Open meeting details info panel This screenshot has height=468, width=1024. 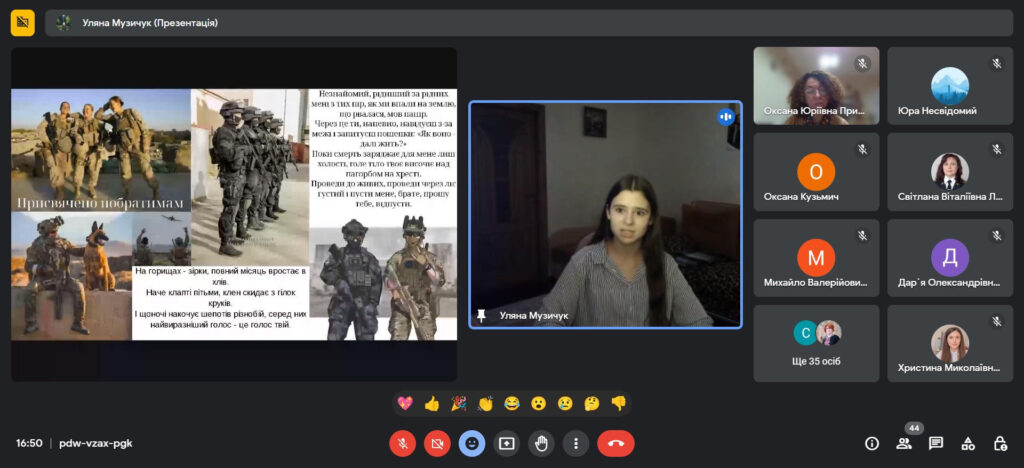[x=872, y=443]
